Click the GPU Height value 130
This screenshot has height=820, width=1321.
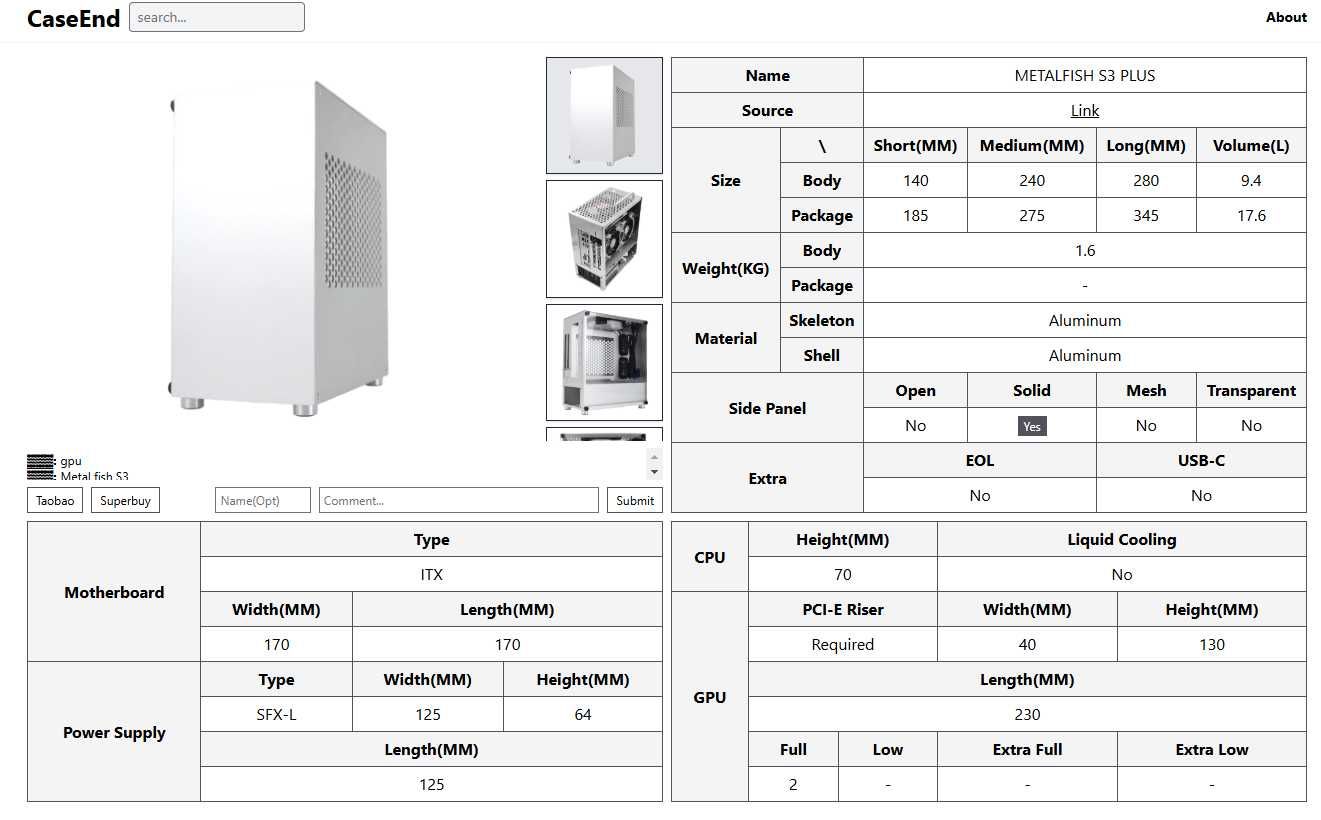[x=1212, y=644]
